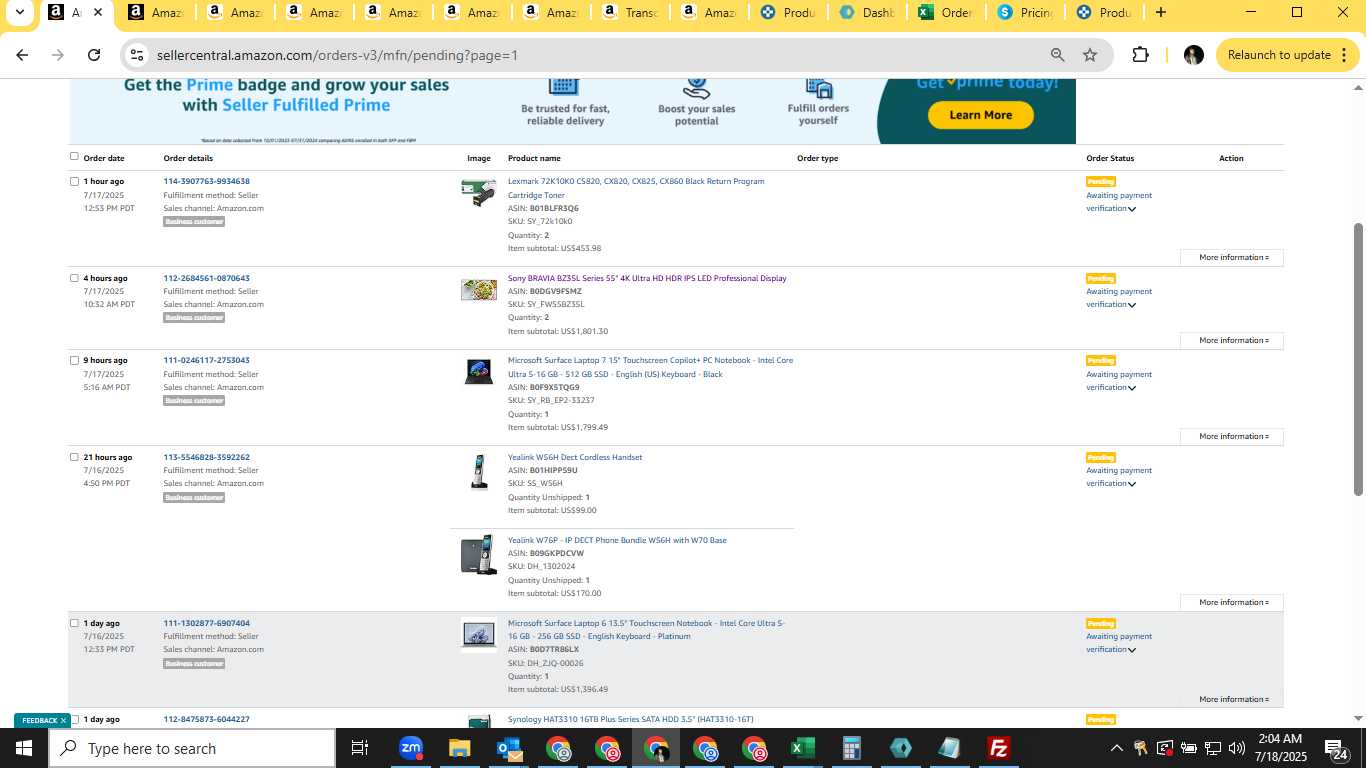Image resolution: width=1366 pixels, height=768 pixels.
Task: Open File Explorer from the taskbar
Action: (459, 748)
